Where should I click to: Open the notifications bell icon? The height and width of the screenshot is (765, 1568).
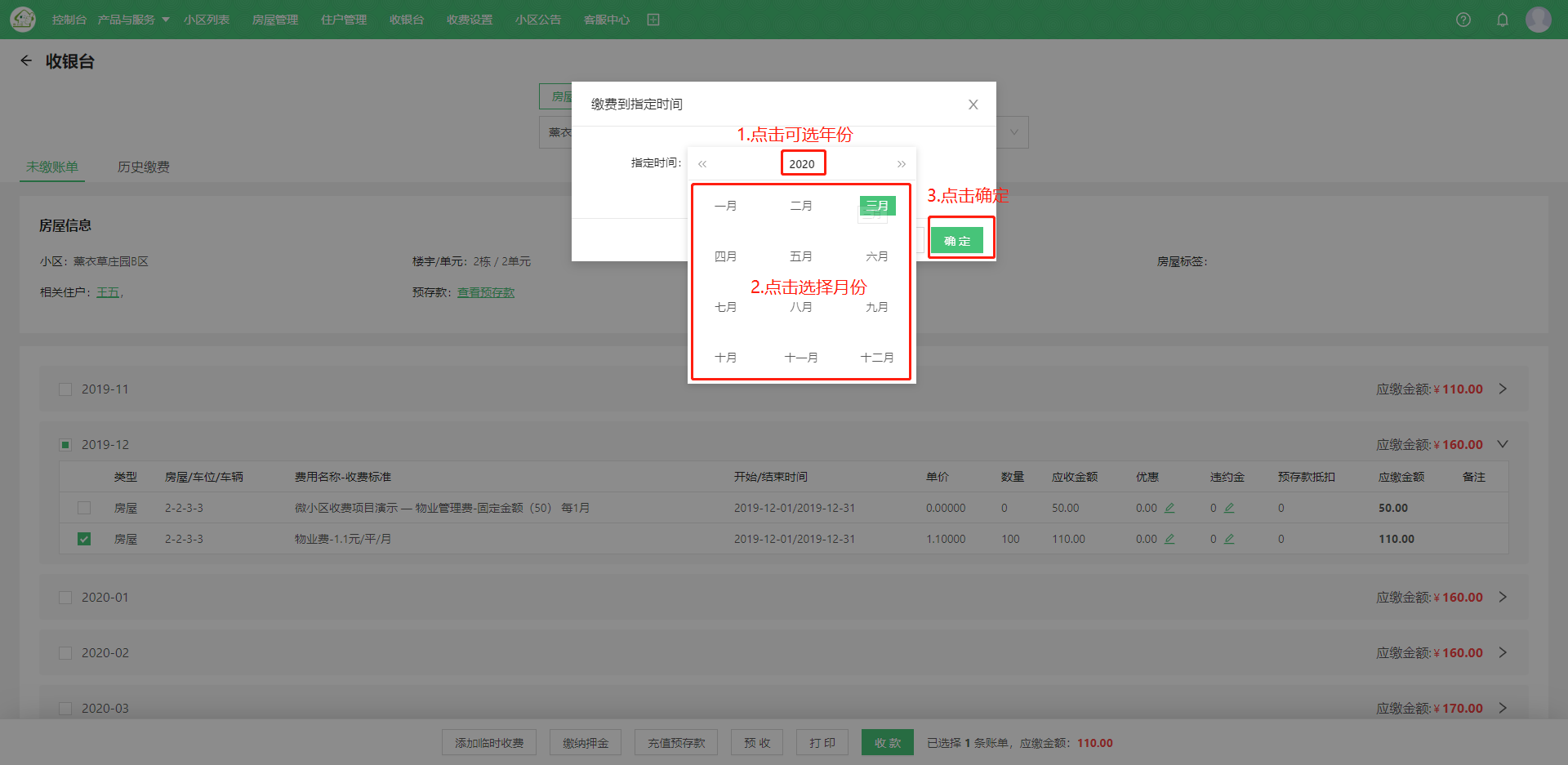click(1503, 20)
